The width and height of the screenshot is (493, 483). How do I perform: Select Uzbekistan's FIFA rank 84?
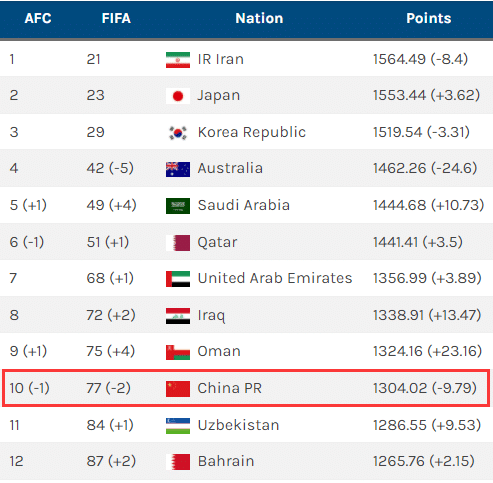click(95, 425)
